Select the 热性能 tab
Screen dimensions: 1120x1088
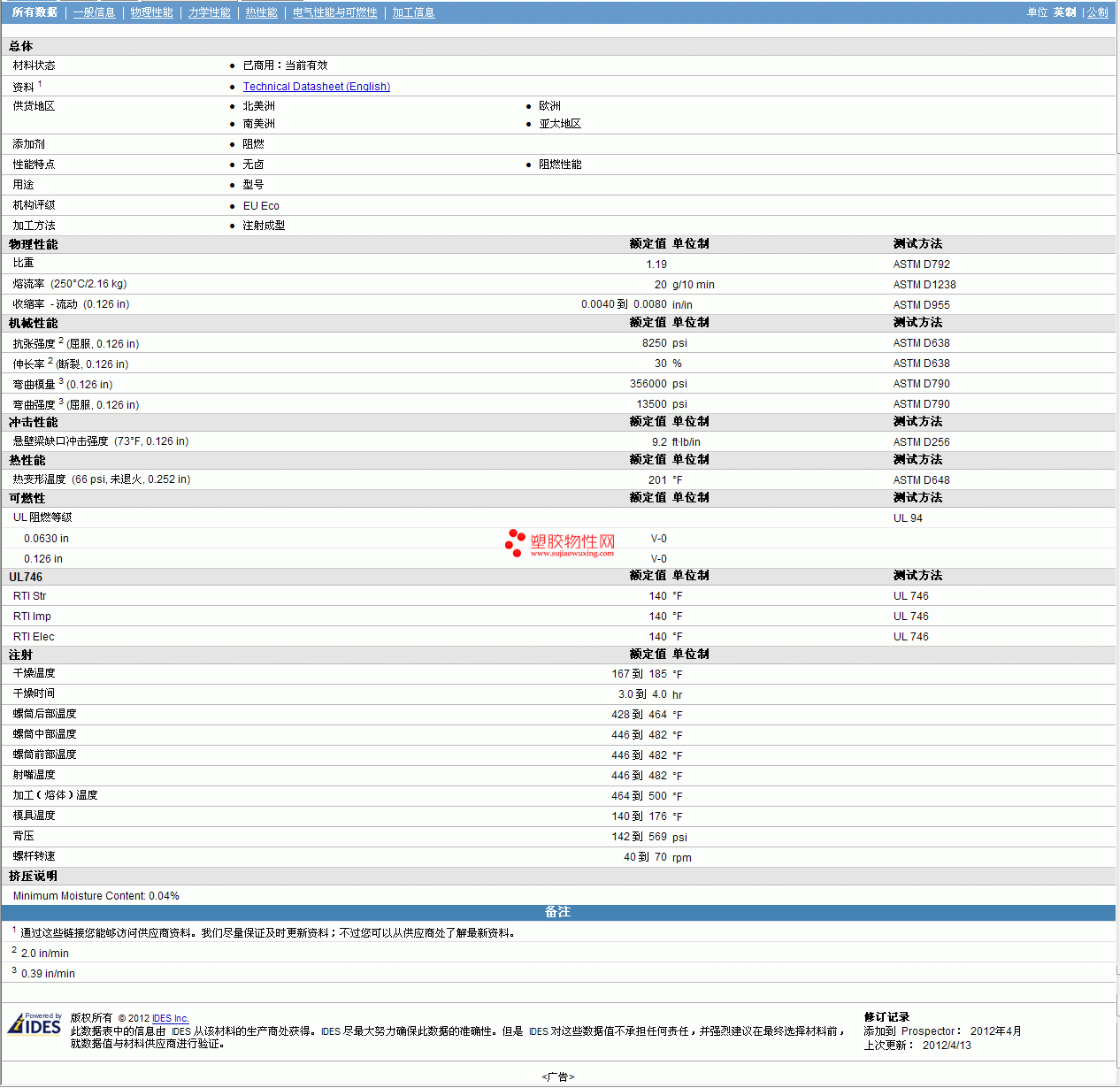(261, 12)
